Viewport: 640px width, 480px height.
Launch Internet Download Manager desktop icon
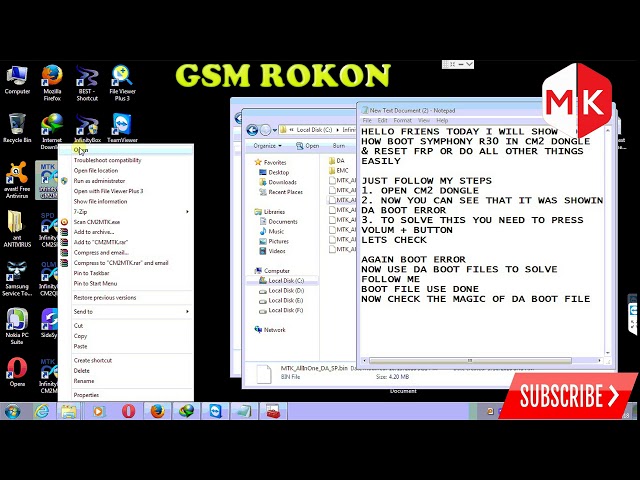coord(52,131)
